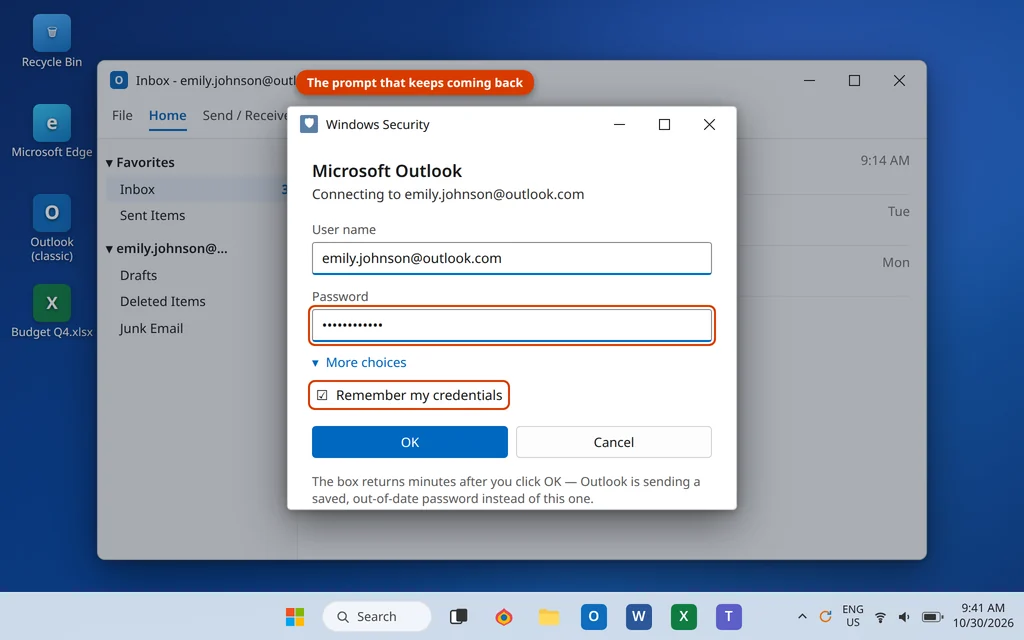
Task: Minimize the Windows Security dialog
Action: pos(619,124)
